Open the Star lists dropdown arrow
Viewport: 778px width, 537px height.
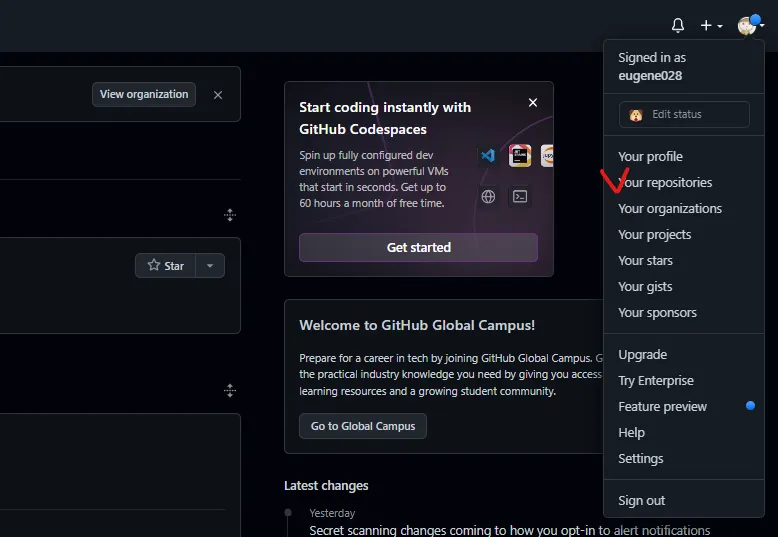(210, 266)
